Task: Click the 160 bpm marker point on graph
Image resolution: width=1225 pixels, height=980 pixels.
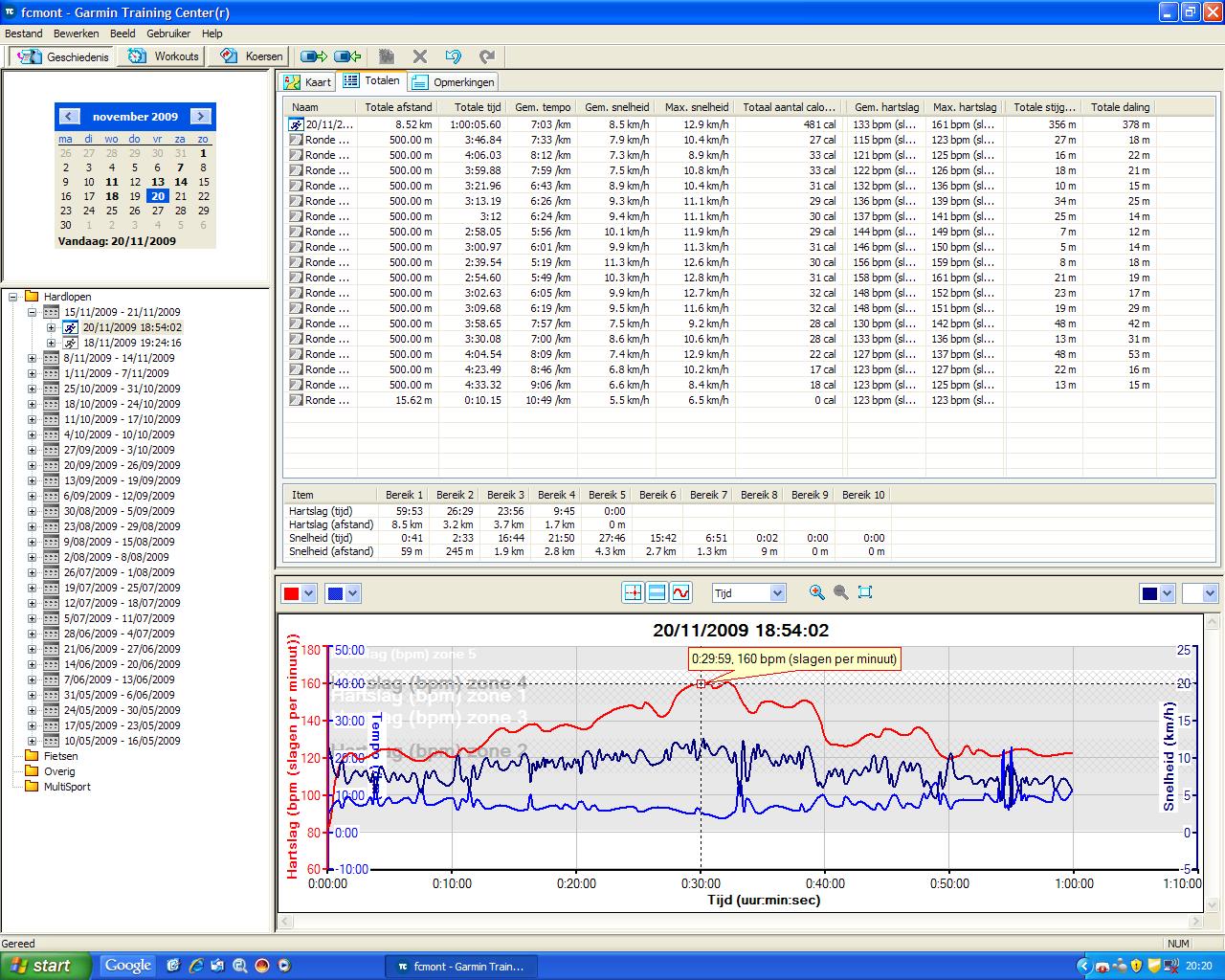Action: click(701, 683)
